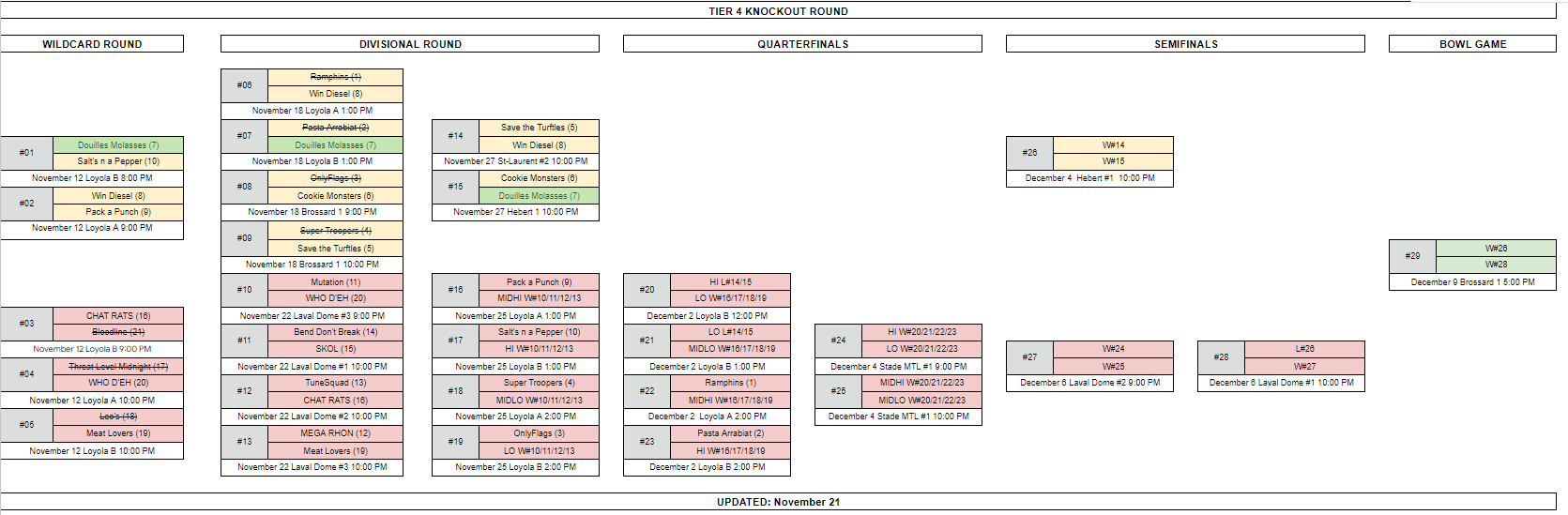
Task: Select Cookie Monsters (6) in game #08
Action: click(x=336, y=196)
